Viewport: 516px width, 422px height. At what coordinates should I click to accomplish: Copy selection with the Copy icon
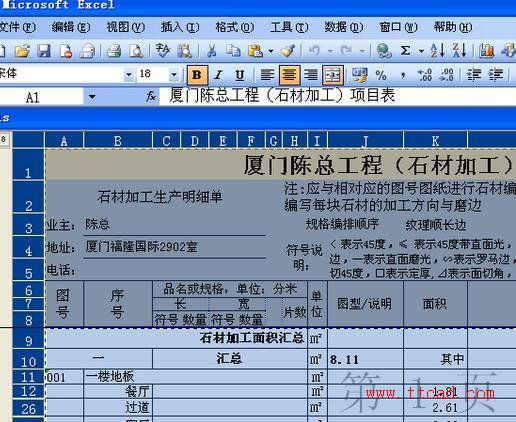[233, 51]
